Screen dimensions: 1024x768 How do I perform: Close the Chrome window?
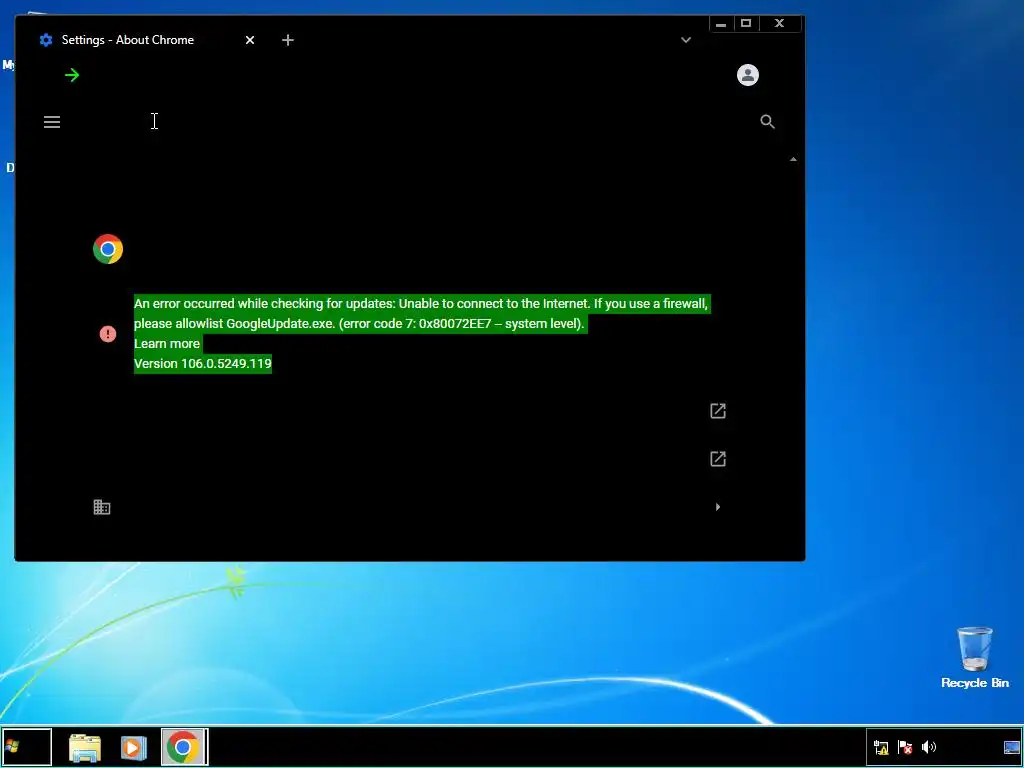[780, 24]
